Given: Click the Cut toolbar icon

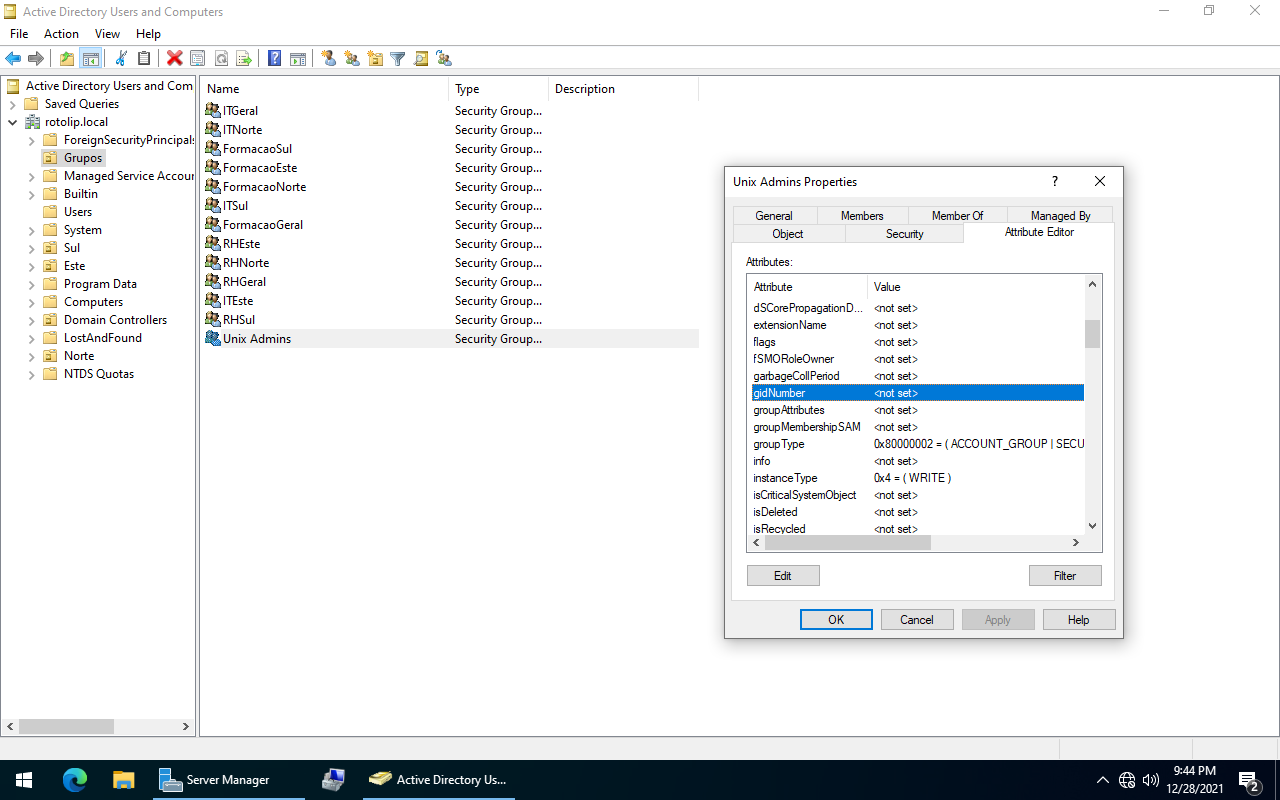Looking at the screenshot, I should (122, 58).
